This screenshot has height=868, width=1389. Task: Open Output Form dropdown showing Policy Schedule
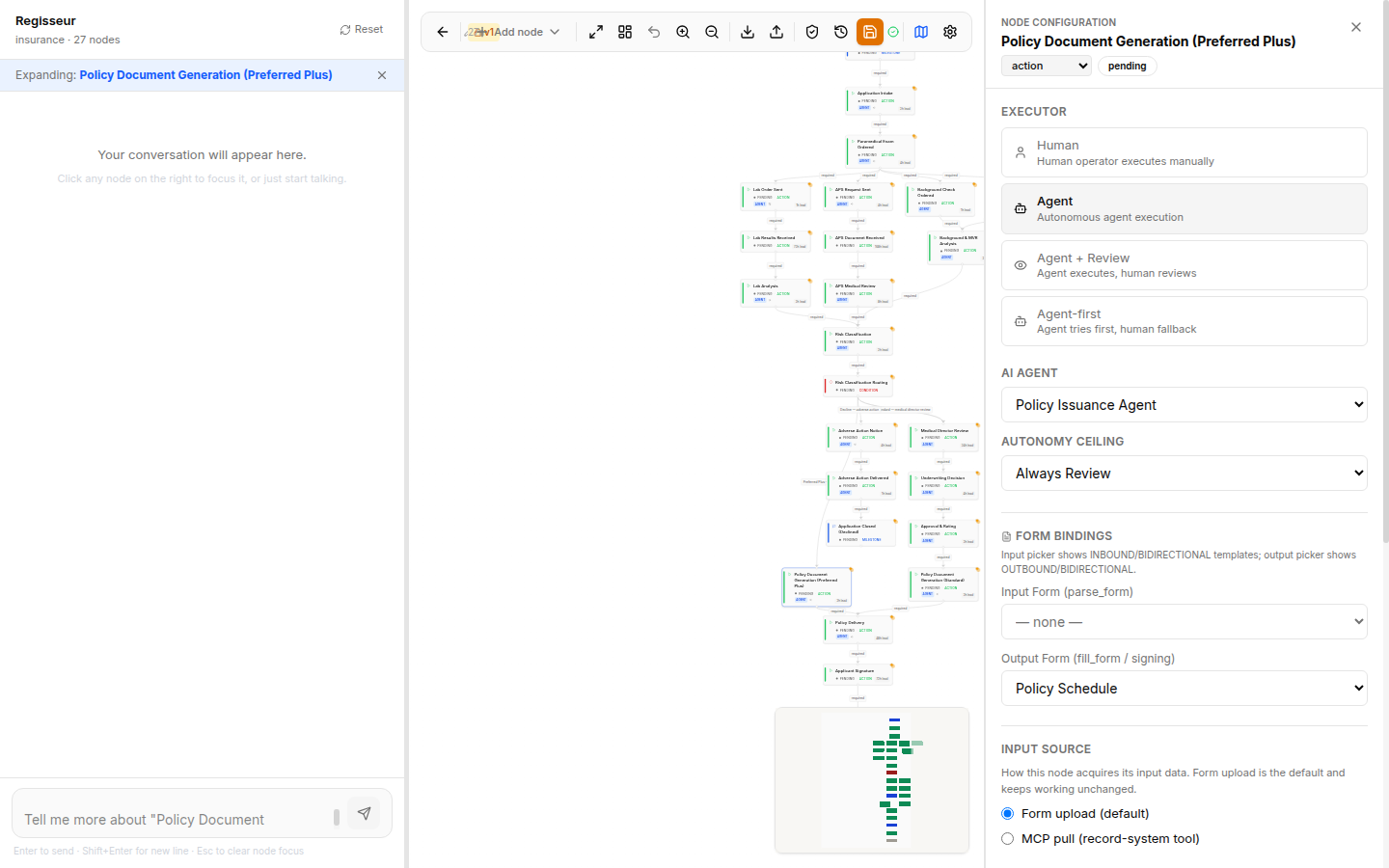click(1185, 689)
